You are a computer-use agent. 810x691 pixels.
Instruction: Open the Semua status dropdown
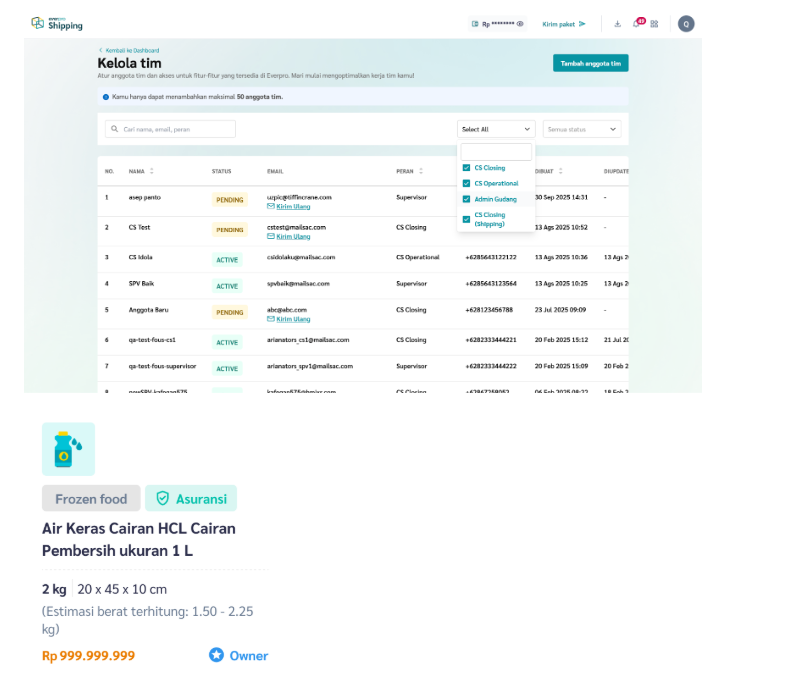tap(581, 129)
